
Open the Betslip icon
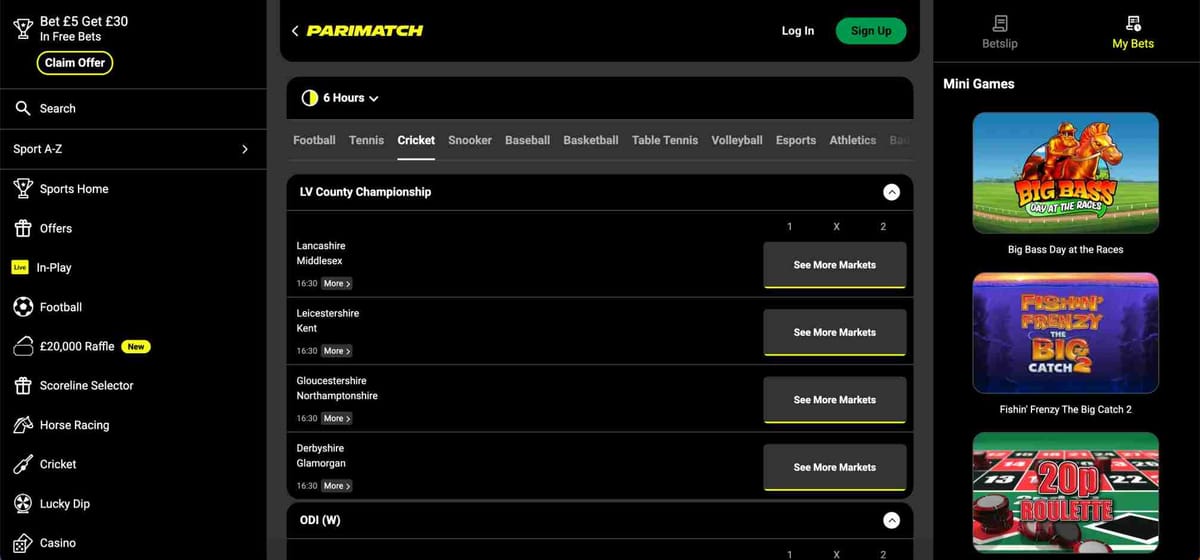point(1000,23)
